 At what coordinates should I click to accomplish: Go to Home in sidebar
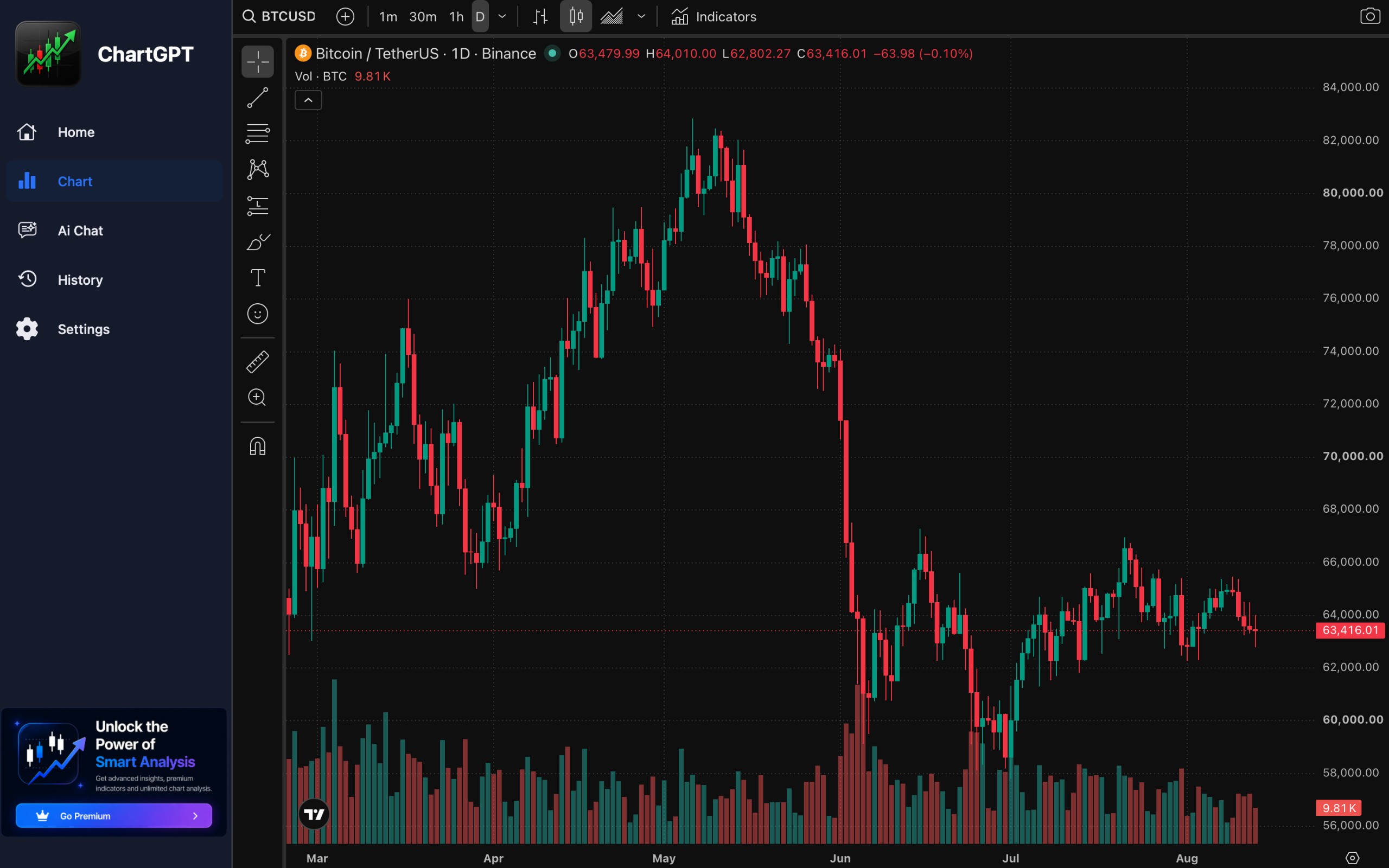coord(114,132)
